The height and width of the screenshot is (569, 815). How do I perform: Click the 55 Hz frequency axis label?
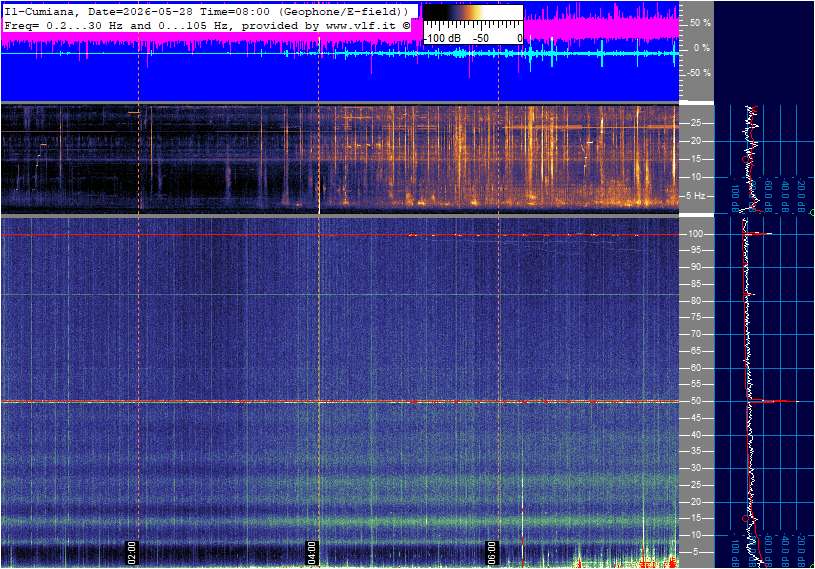click(x=695, y=385)
